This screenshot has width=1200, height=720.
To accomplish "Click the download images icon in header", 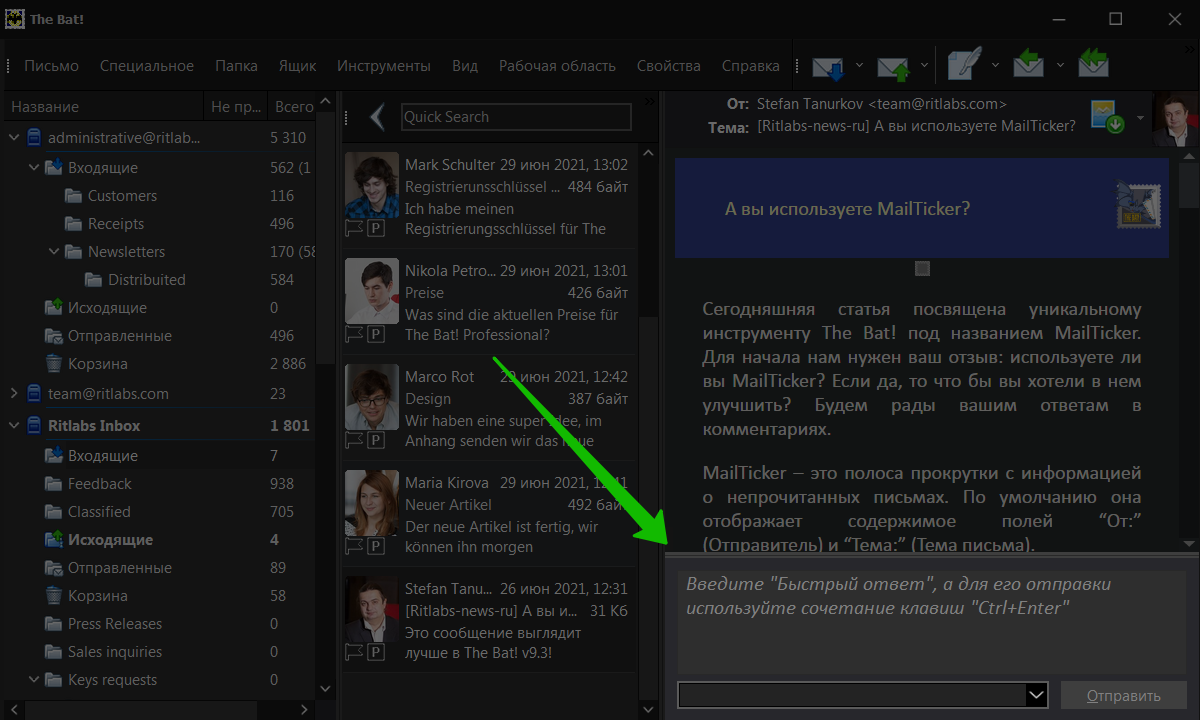I will tap(1108, 116).
